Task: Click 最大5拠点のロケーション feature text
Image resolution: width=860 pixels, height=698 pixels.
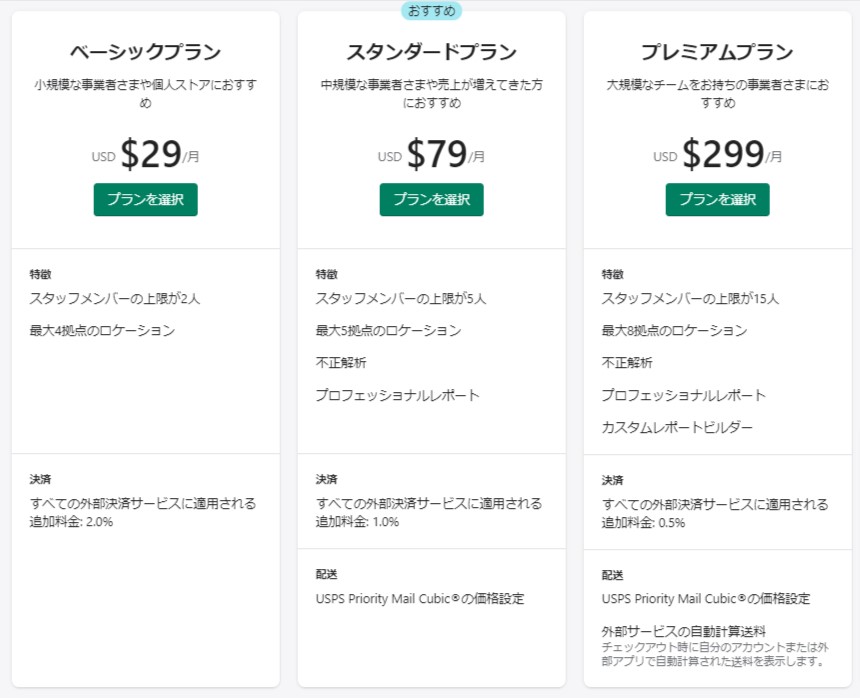Action: 388,330
